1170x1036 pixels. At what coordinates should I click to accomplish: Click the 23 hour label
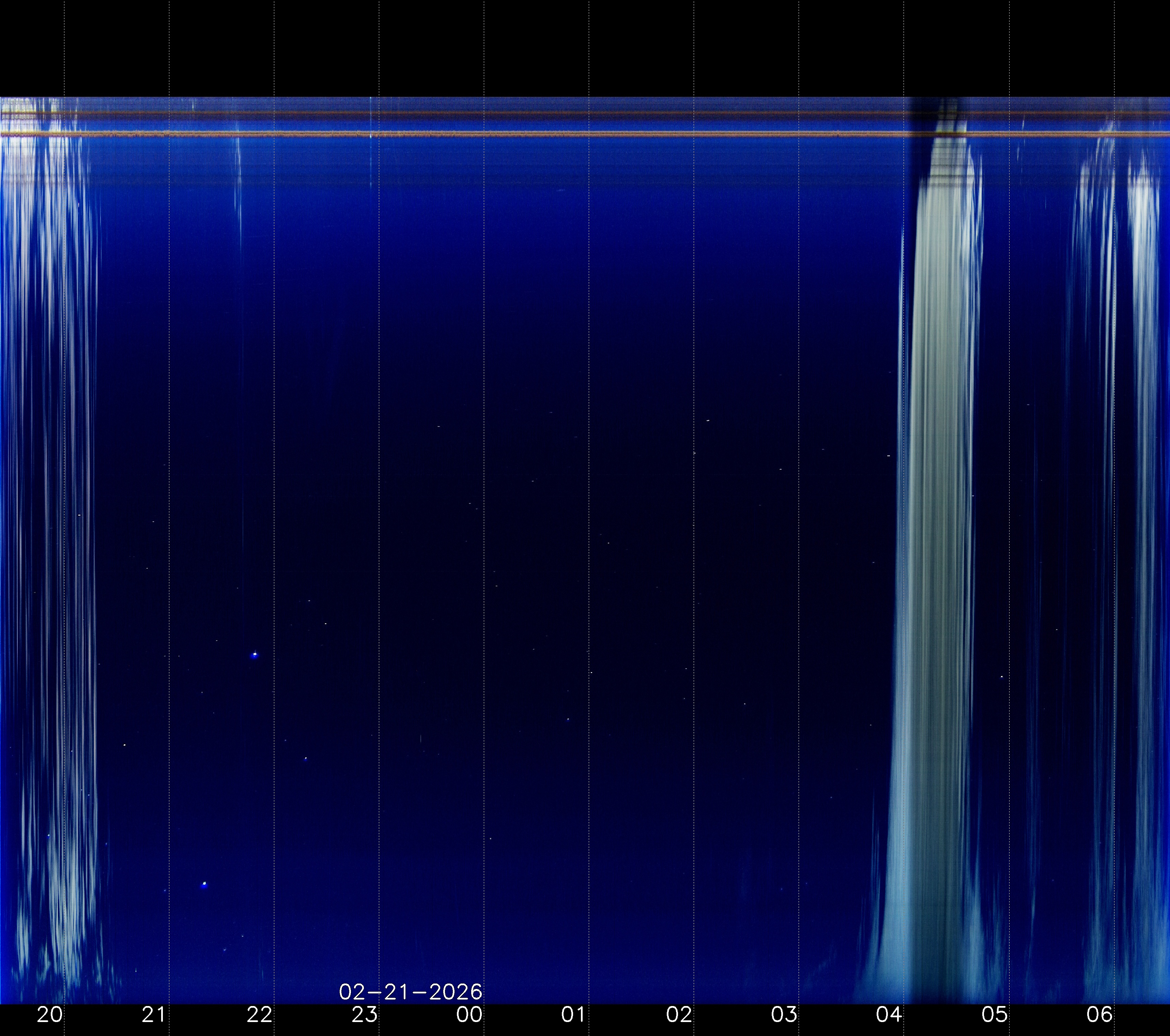(365, 1015)
